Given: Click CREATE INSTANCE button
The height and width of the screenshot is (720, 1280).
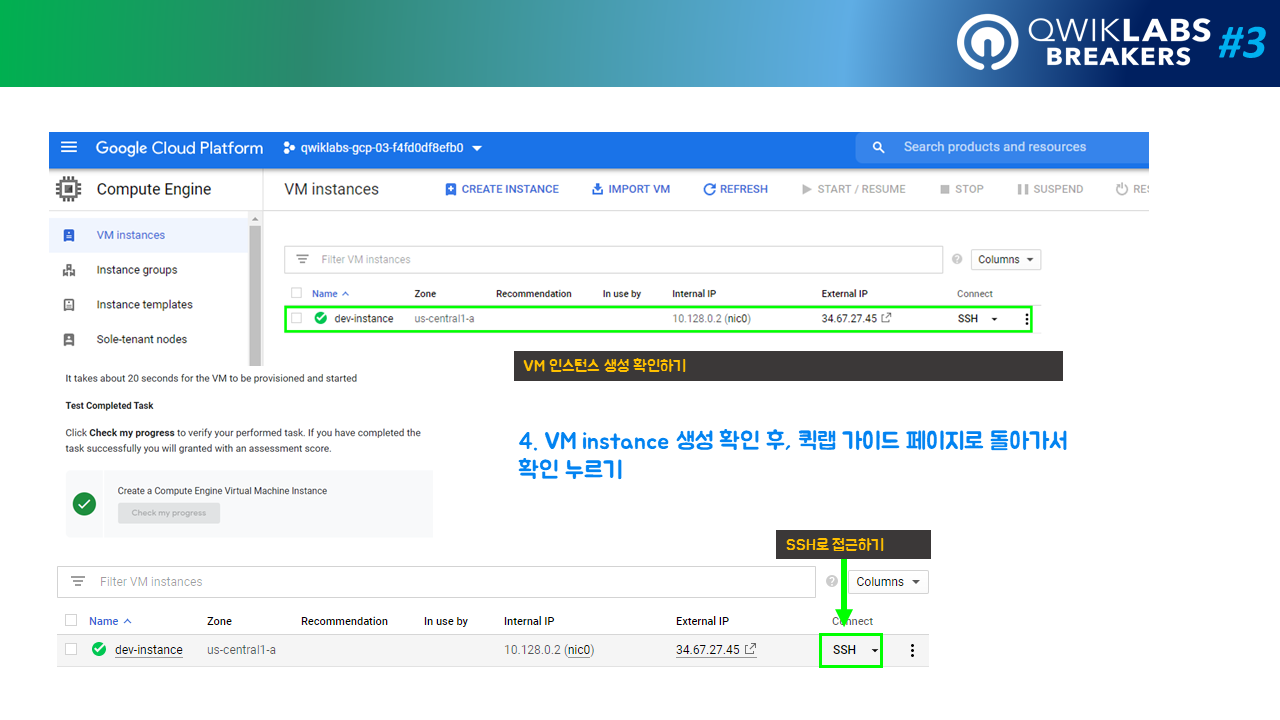Looking at the screenshot, I should [x=502, y=189].
